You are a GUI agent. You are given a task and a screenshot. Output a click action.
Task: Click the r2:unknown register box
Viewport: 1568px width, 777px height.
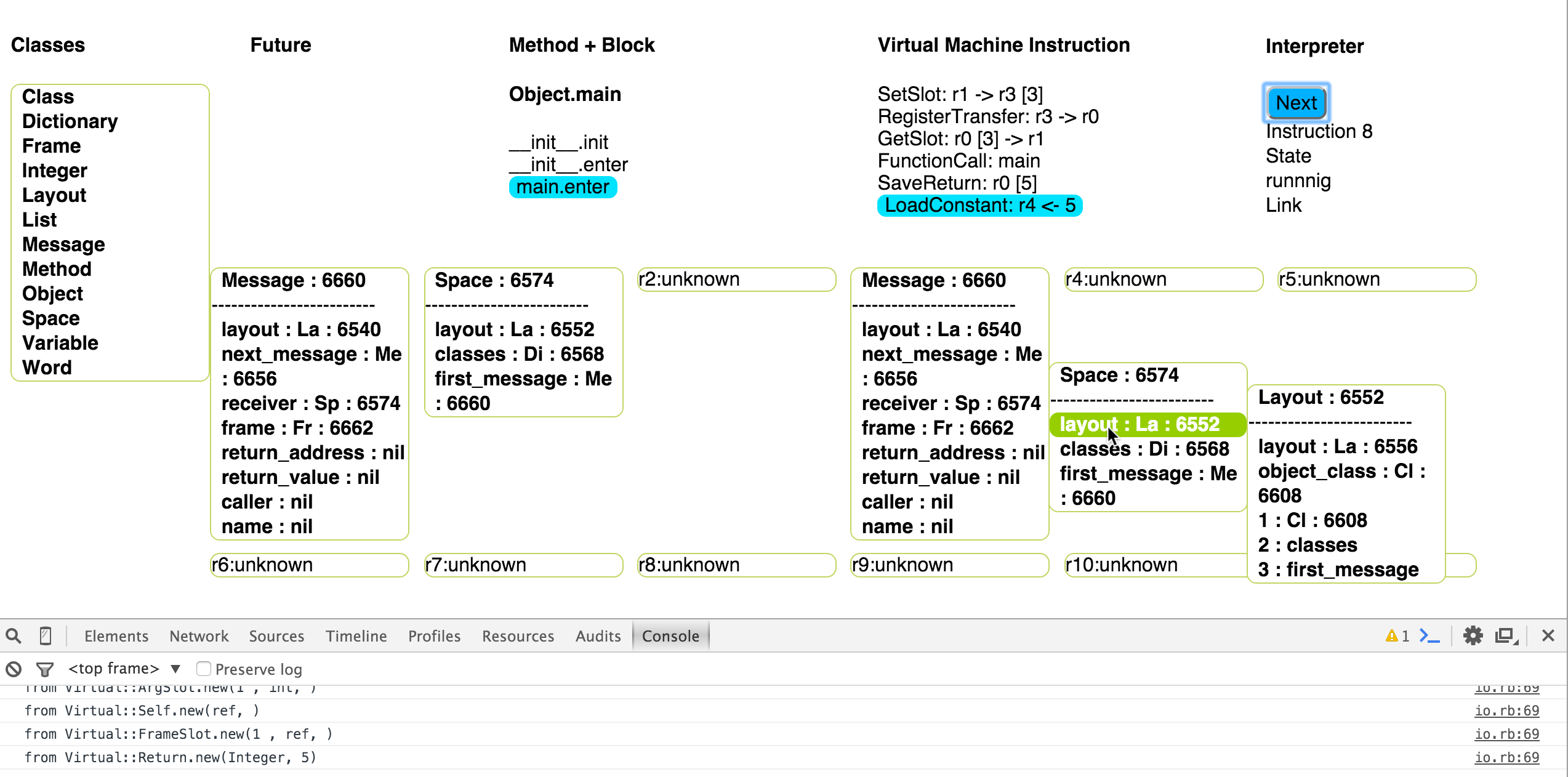[x=736, y=280]
